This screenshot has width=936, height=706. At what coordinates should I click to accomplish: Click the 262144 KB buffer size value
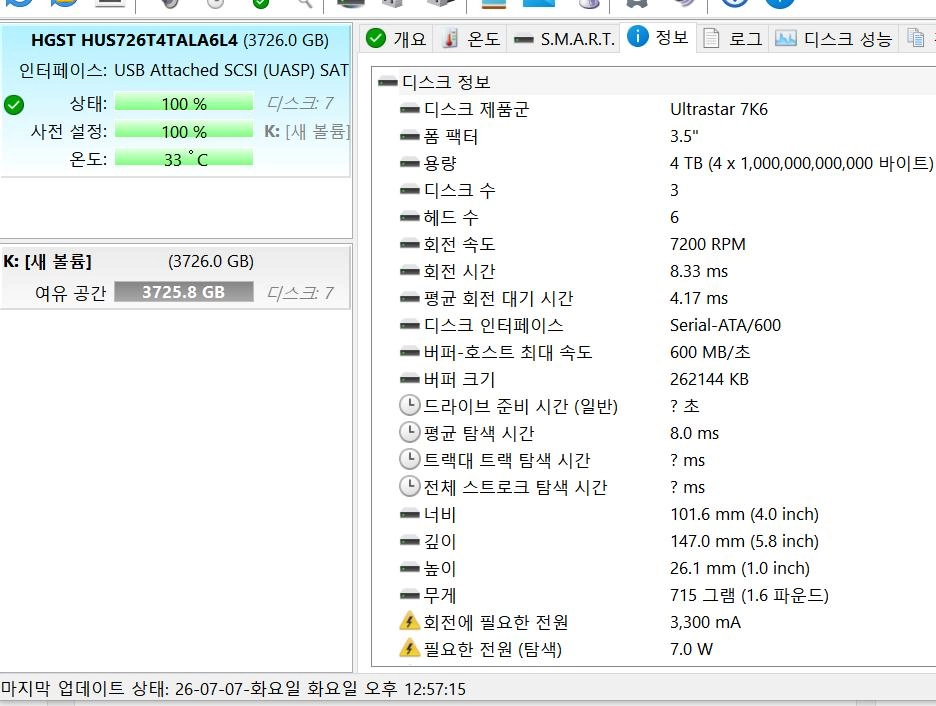(x=709, y=379)
